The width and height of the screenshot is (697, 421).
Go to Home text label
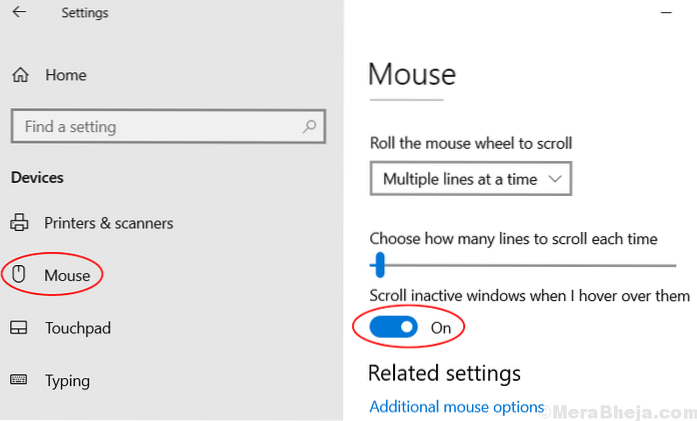[65, 75]
